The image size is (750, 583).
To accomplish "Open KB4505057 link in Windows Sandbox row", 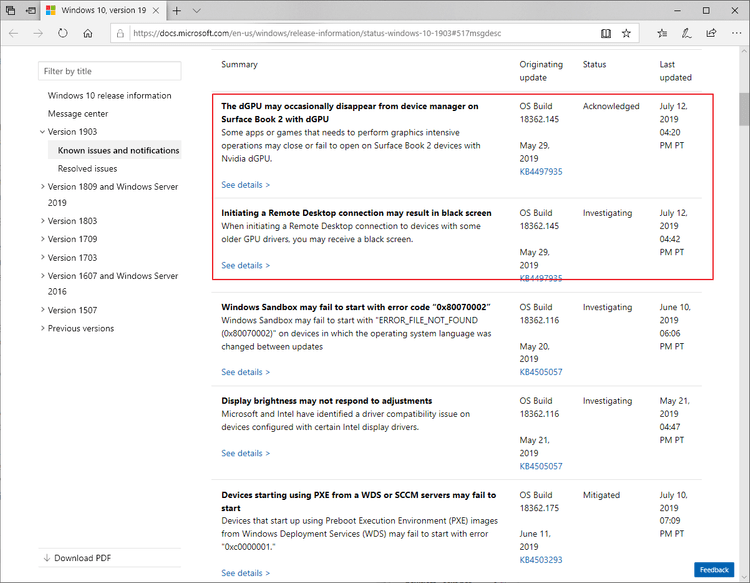I will coord(541,372).
